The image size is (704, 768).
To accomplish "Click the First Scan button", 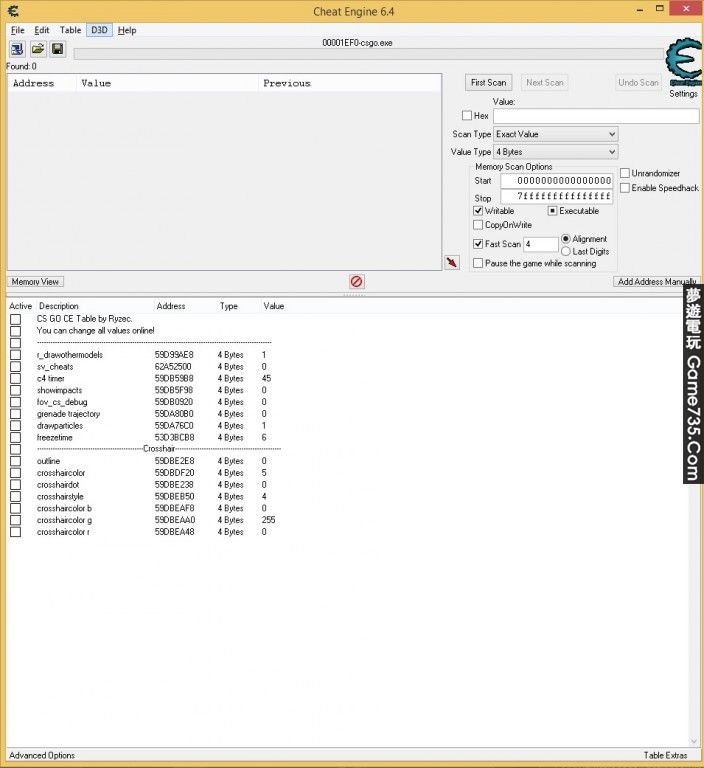I will [488, 82].
